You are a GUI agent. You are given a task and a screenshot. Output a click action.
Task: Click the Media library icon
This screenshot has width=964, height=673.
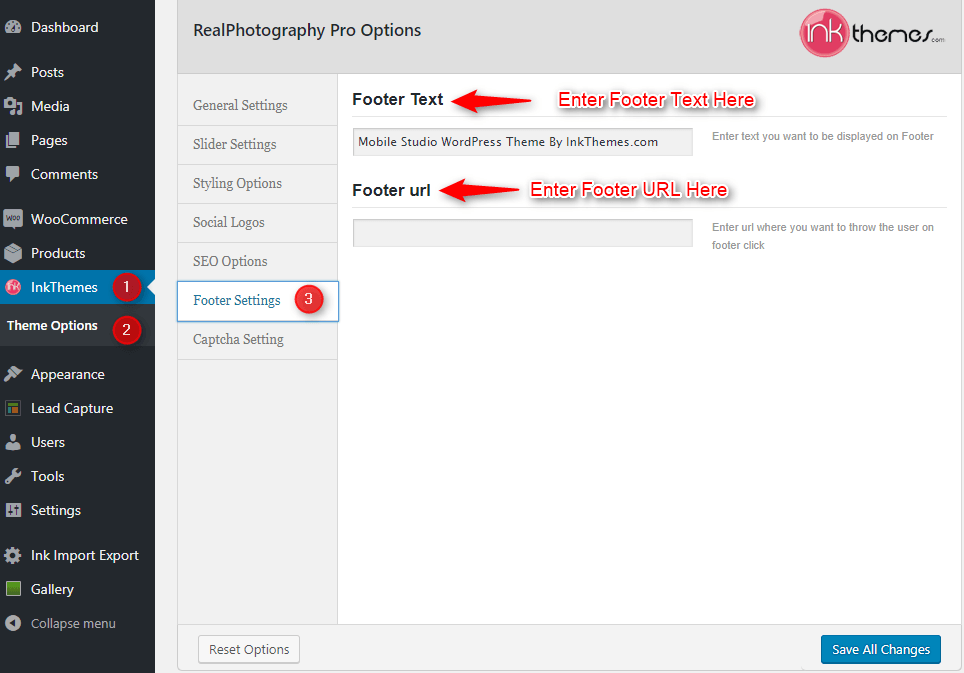click(13, 106)
